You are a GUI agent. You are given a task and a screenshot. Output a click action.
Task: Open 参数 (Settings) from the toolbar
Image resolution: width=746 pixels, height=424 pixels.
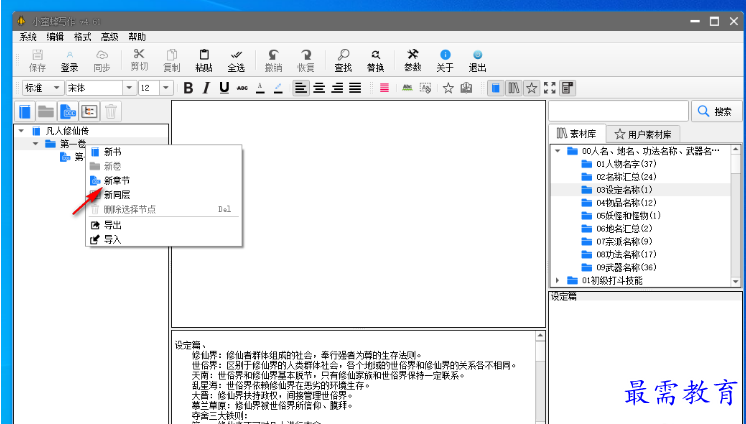point(413,60)
